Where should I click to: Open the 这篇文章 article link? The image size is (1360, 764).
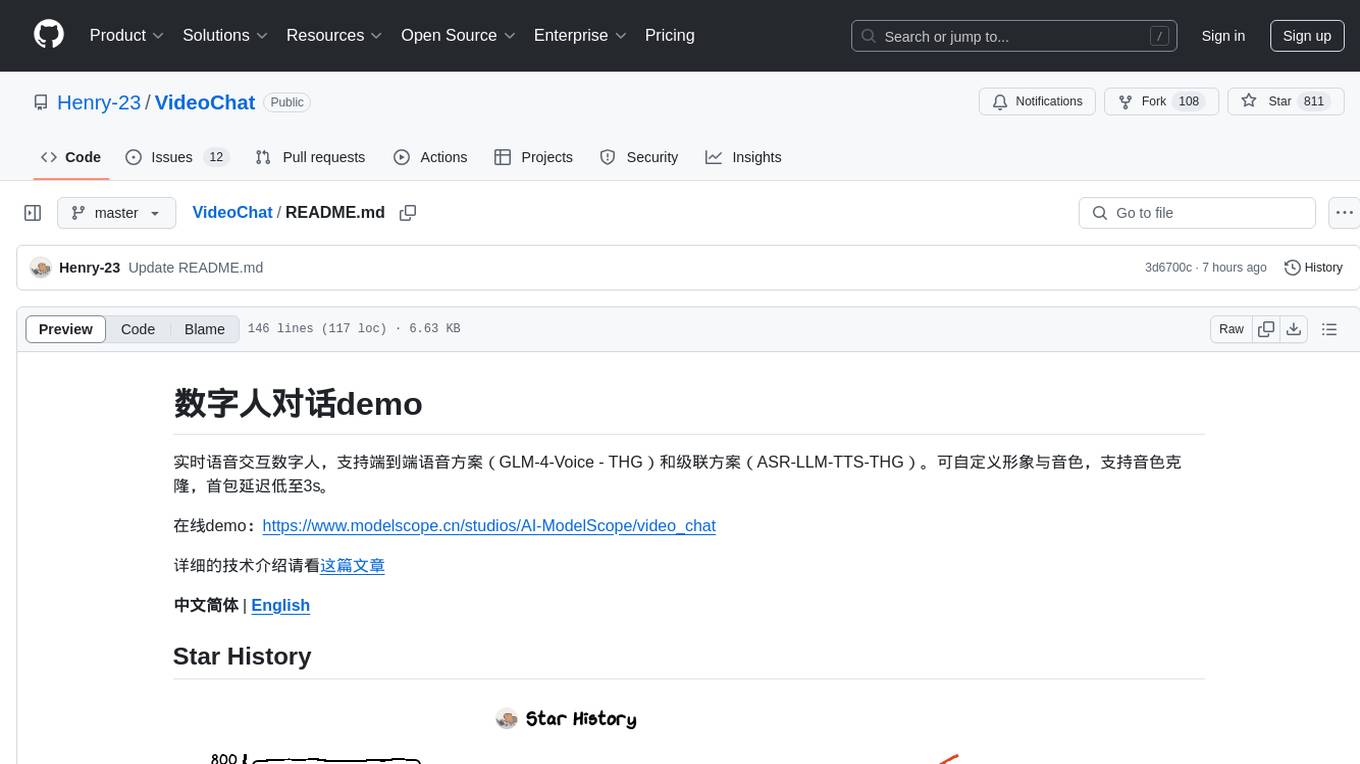point(352,565)
